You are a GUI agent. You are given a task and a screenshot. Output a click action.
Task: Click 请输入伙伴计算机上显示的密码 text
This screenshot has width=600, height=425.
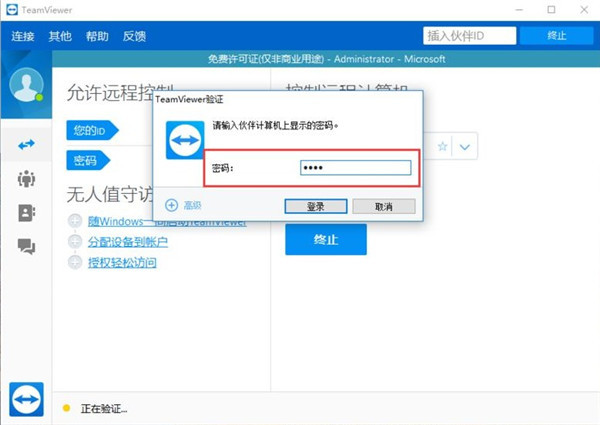(276, 125)
